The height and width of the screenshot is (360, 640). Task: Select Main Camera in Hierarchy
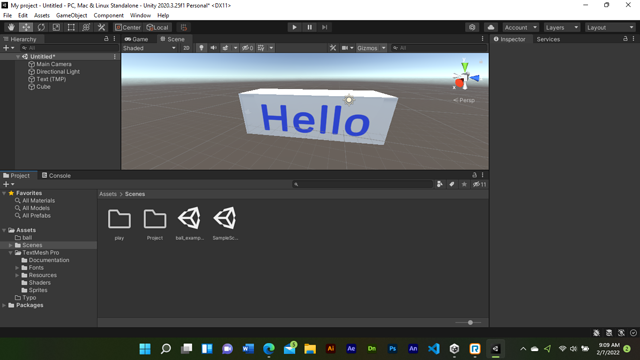click(53, 64)
